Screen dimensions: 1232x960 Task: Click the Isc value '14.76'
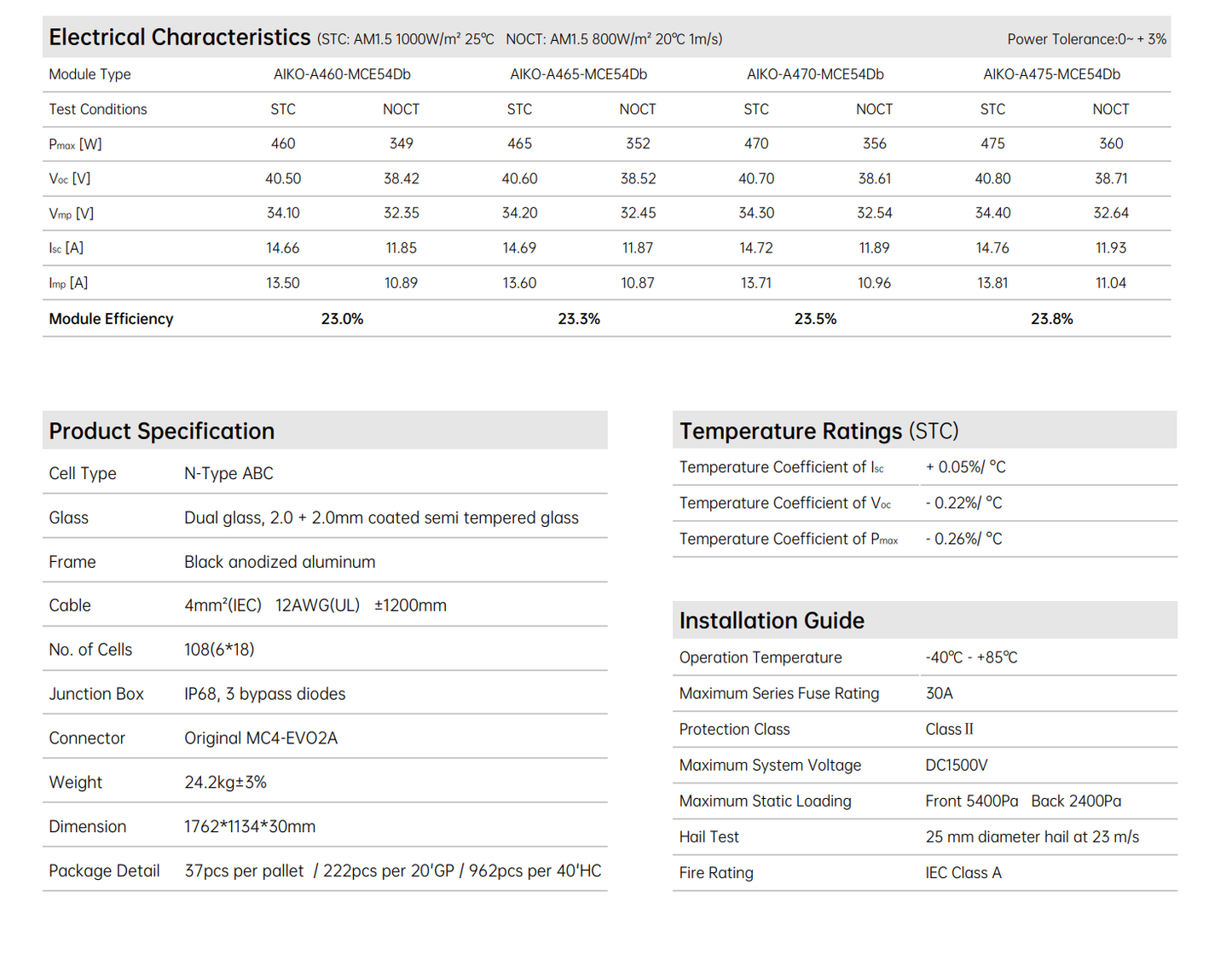click(992, 248)
